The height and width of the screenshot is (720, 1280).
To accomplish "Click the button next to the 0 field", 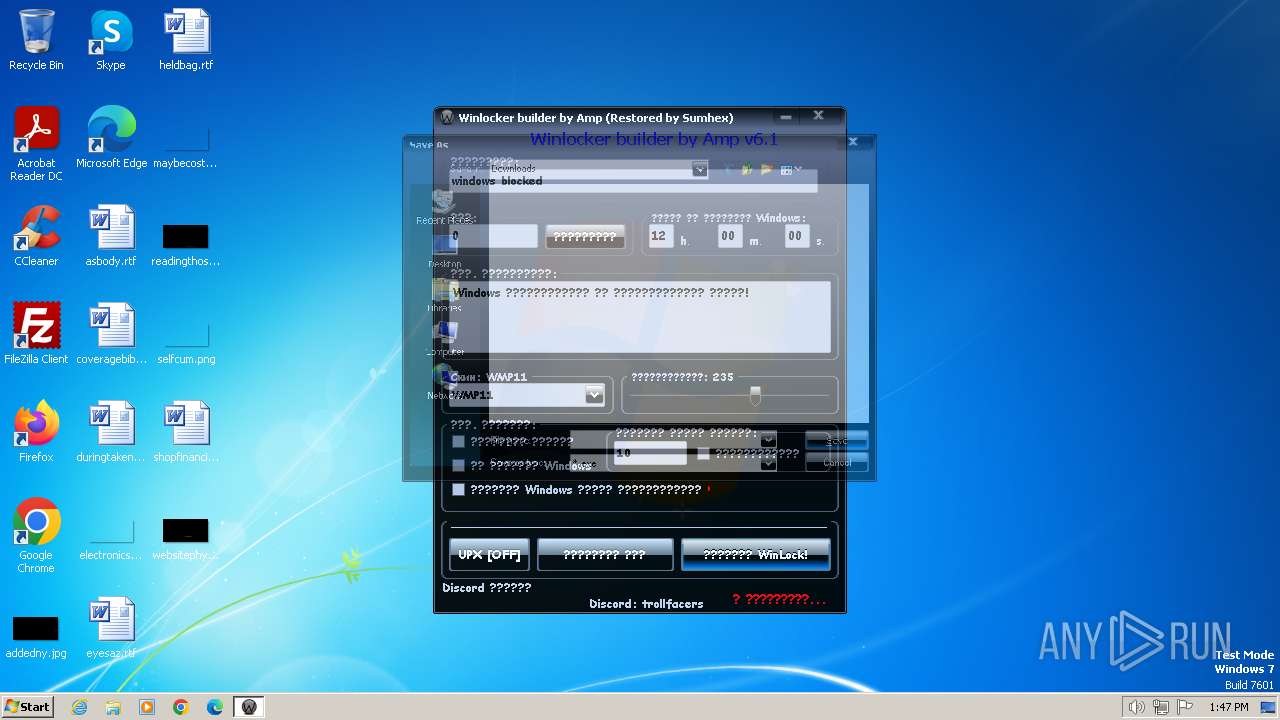I will [x=585, y=237].
